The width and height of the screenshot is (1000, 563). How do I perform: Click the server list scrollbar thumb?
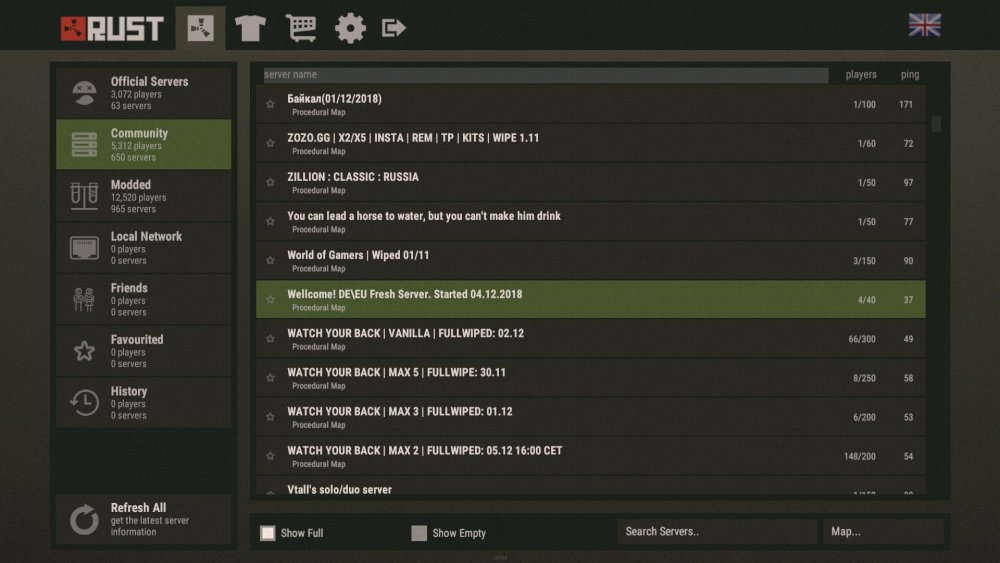936,124
